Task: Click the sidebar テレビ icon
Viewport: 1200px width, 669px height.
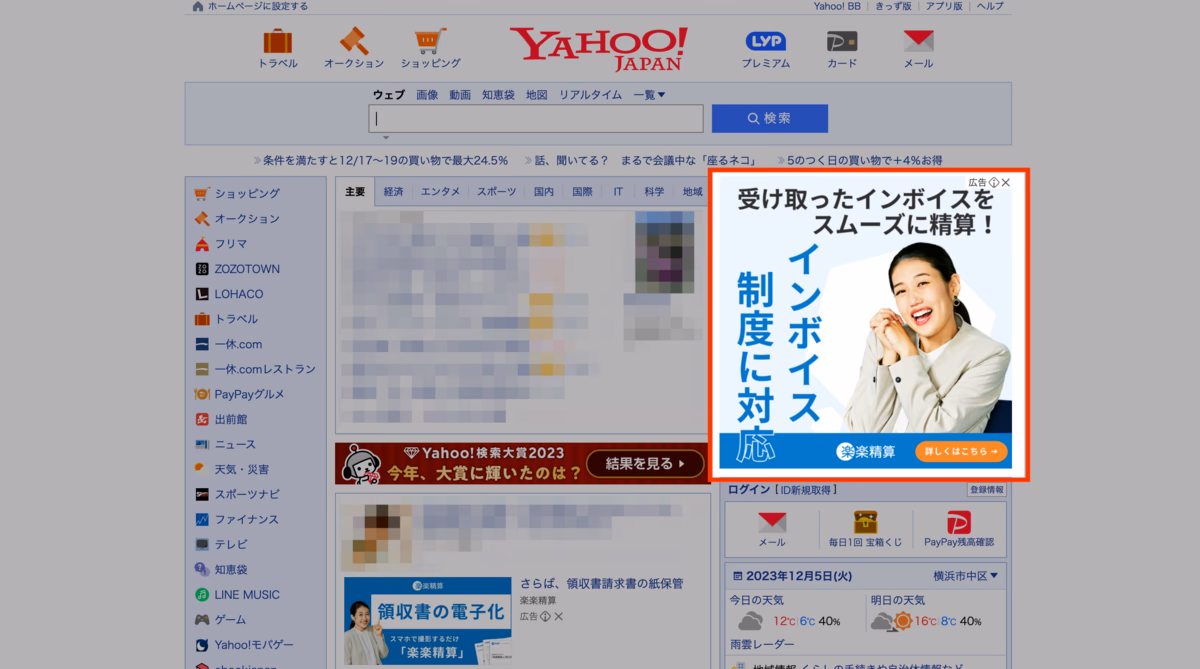Action: (202, 544)
